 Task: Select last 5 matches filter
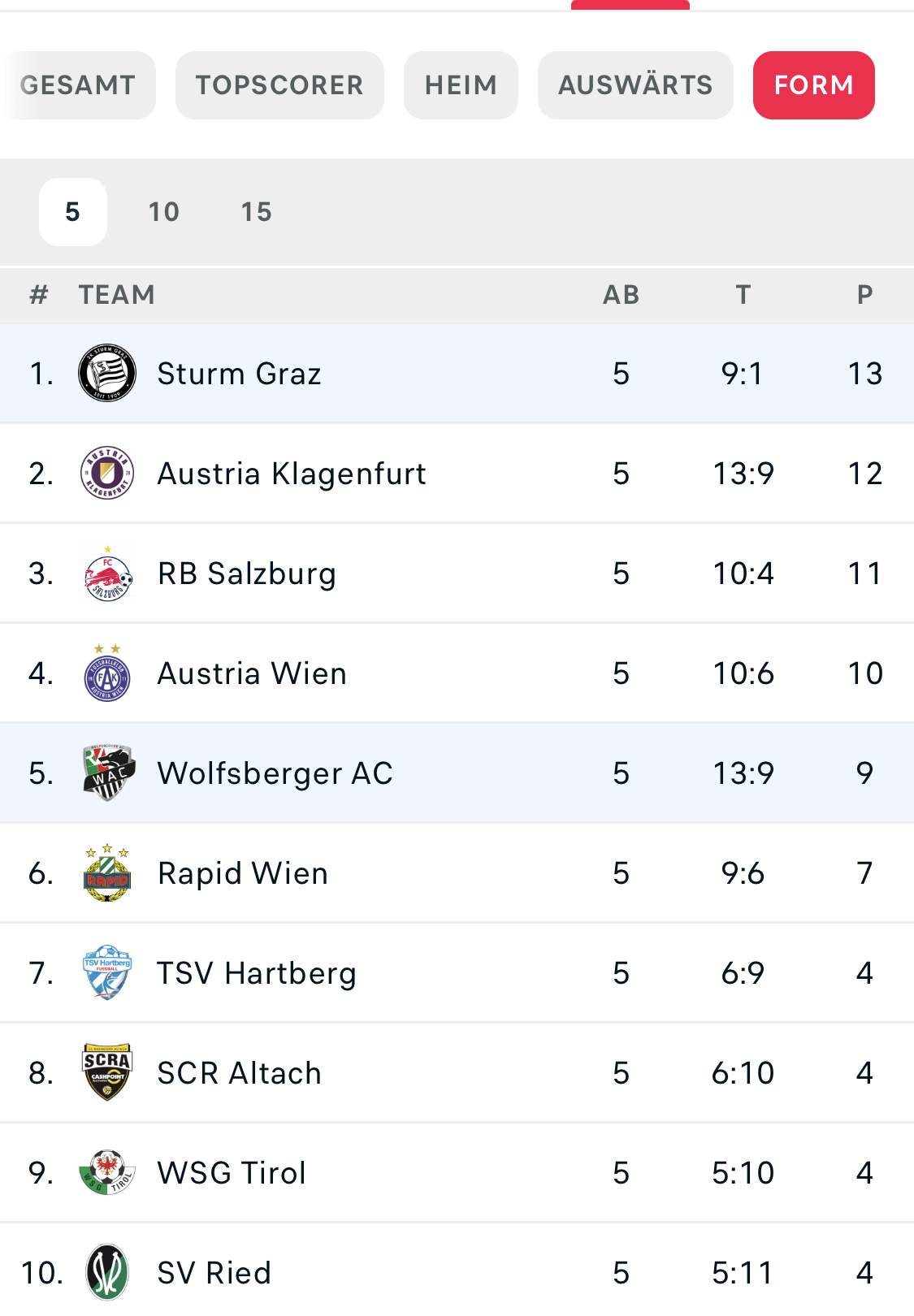[73, 212]
